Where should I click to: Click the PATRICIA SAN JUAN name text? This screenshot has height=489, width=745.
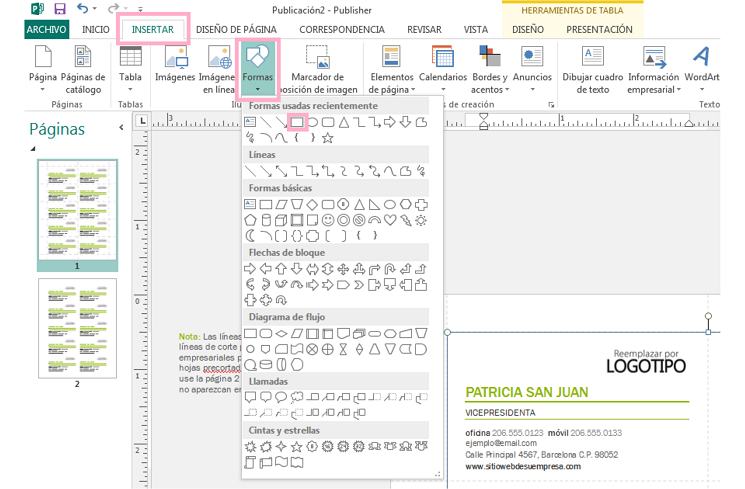pos(526,392)
